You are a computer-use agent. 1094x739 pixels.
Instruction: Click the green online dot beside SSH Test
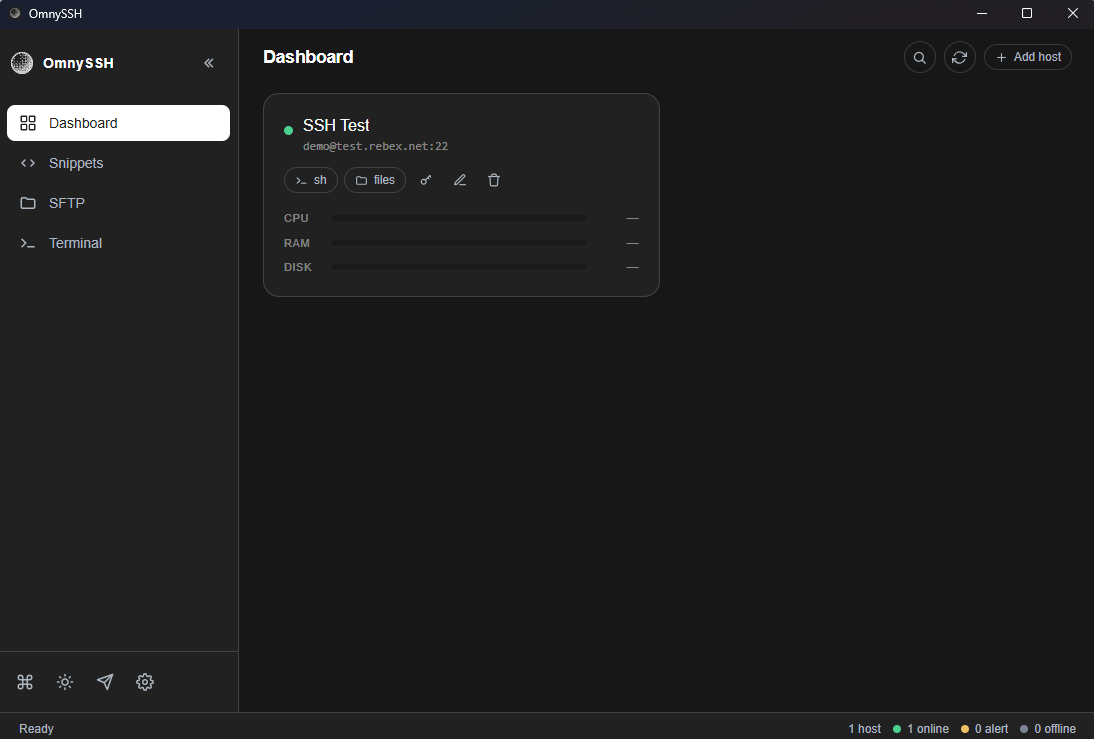tap(288, 130)
